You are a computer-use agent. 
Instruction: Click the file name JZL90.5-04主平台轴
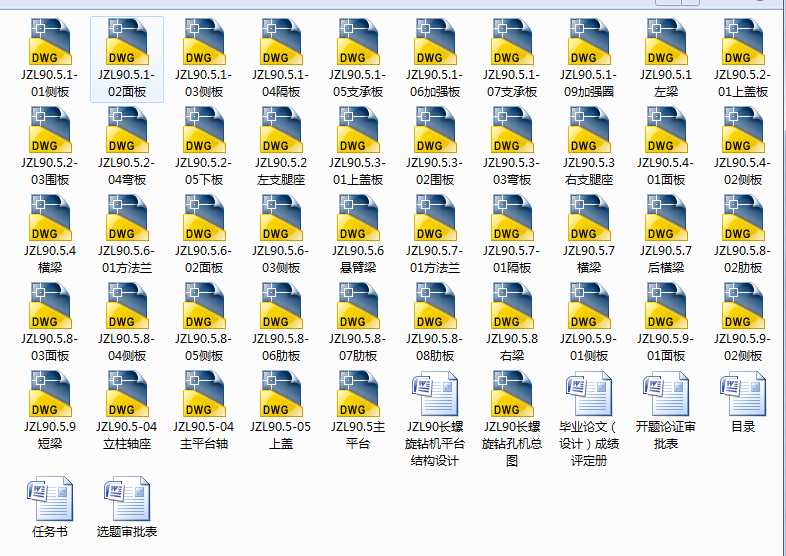click(x=204, y=435)
